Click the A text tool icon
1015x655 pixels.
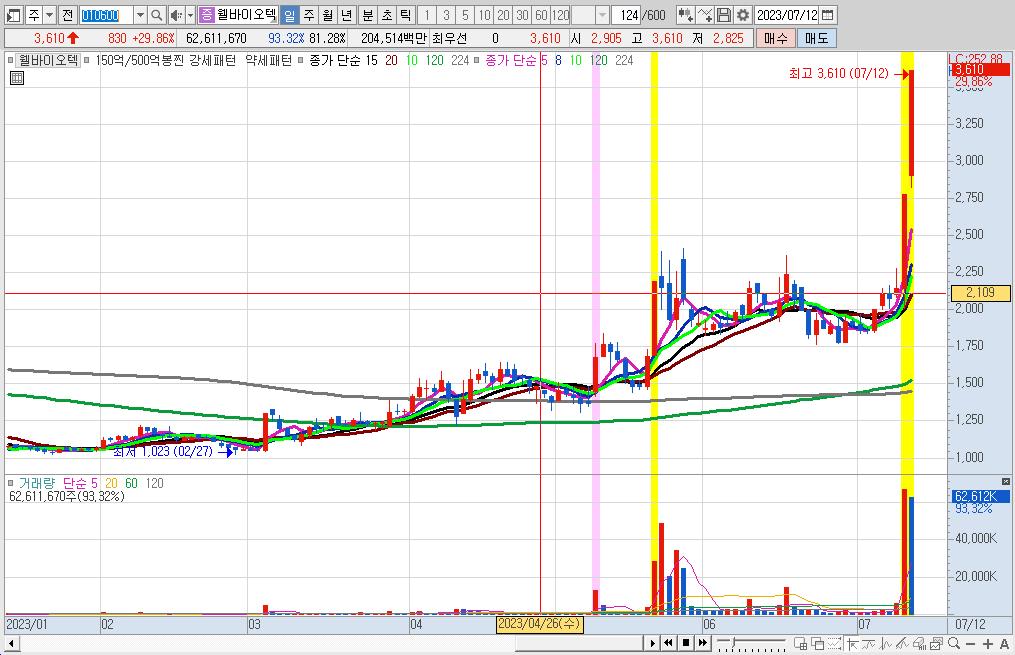coord(1004,643)
